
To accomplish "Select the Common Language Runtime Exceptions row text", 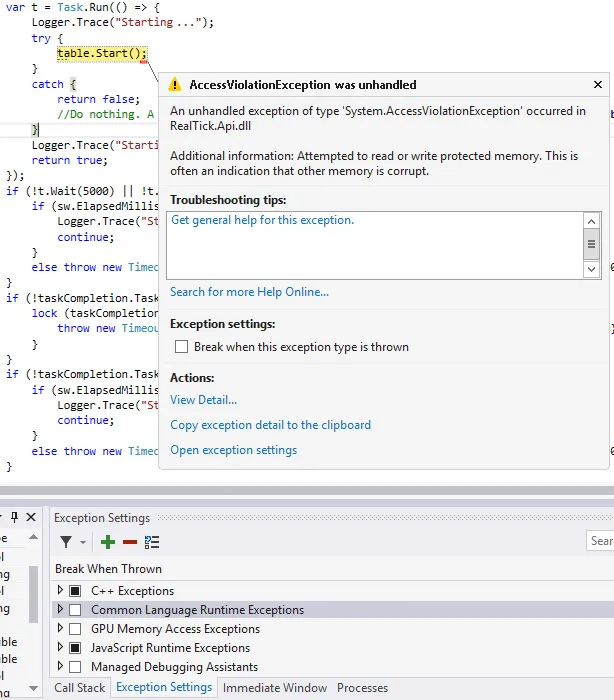I will 197,610.
